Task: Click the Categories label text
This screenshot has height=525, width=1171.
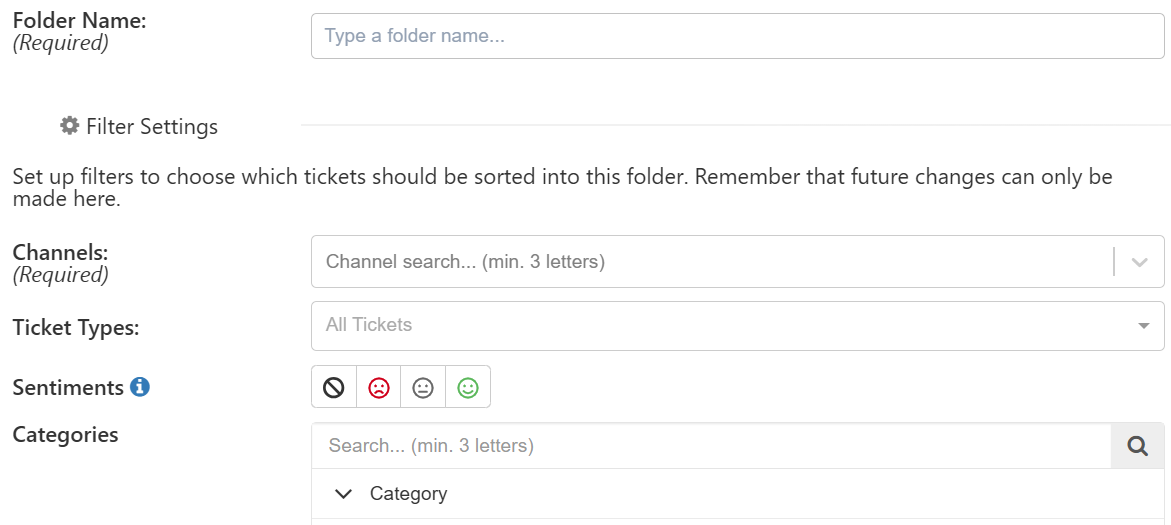Action: [x=66, y=434]
